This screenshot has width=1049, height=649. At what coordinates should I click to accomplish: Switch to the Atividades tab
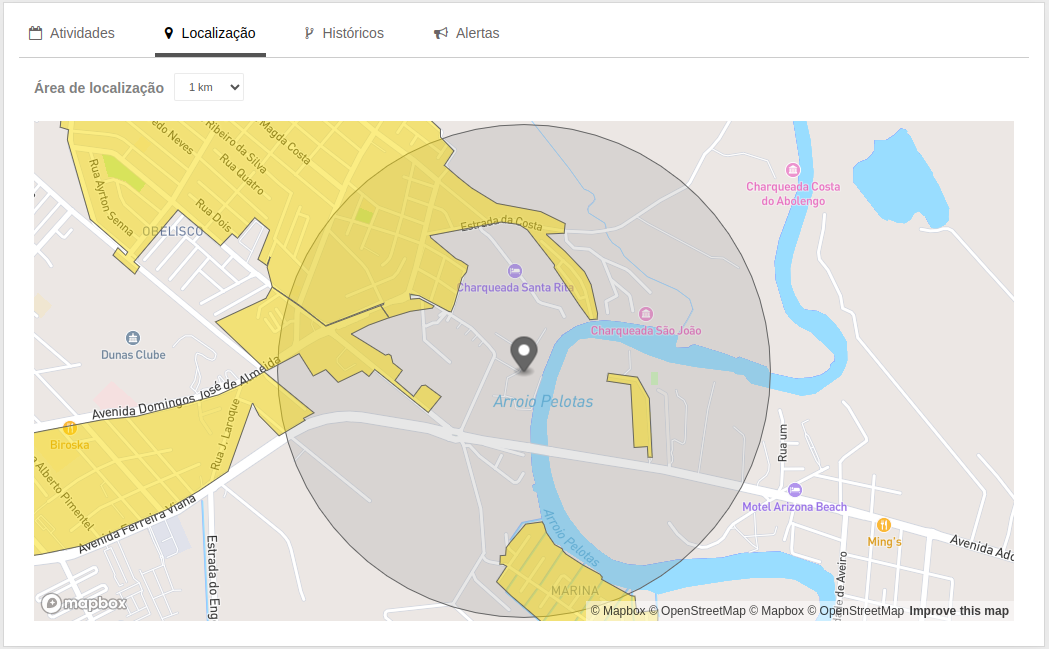(x=72, y=33)
